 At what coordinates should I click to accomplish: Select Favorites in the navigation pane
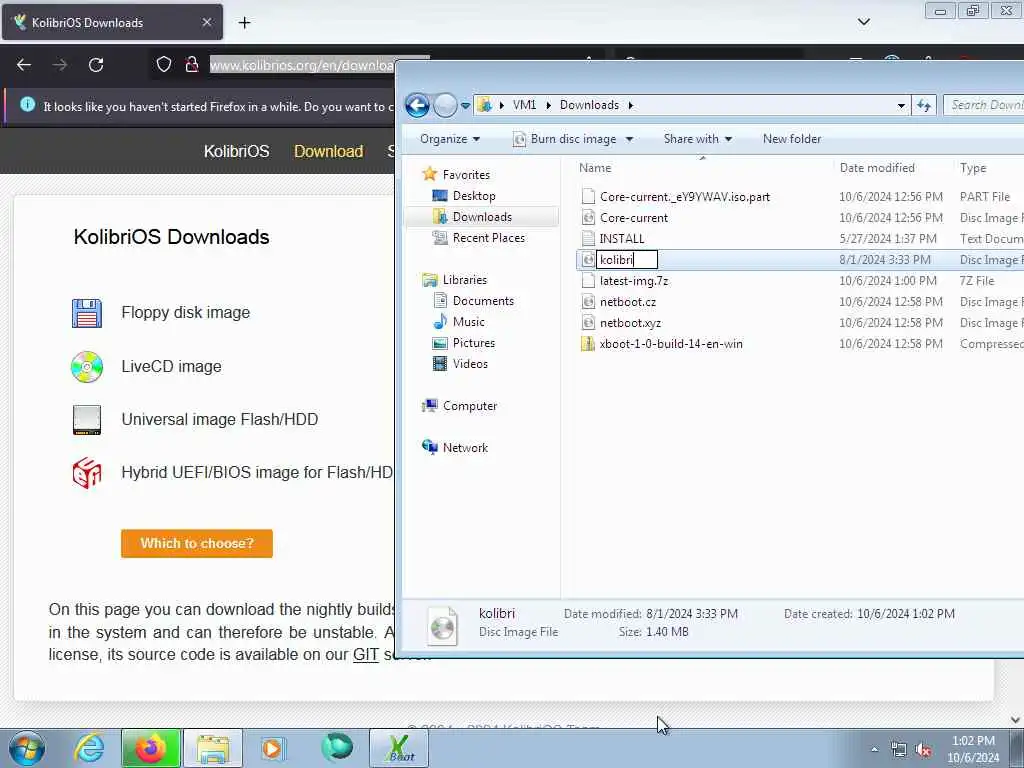pos(466,175)
